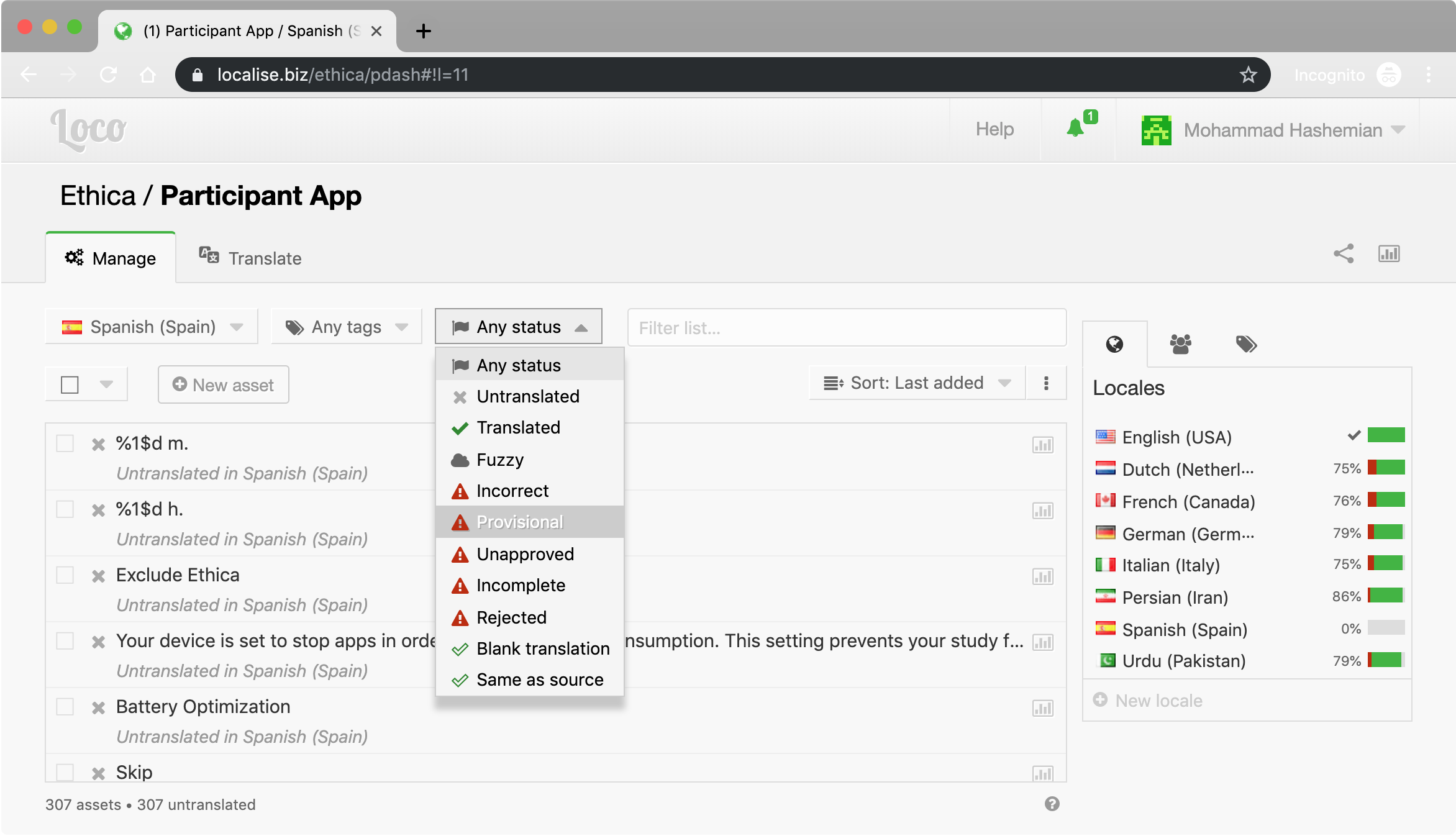The height and width of the screenshot is (836, 1456).
Task: Open project statistics chart icon at top right
Action: [1389, 253]
